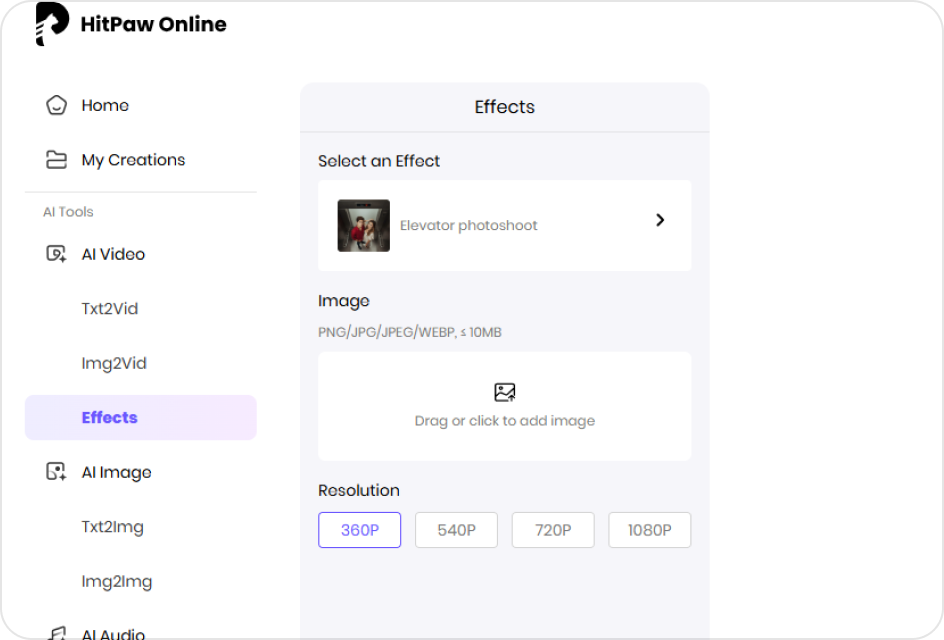944x640 pixels.
Task: Select 360P resolution option
Action: click(x=359, y=530)
